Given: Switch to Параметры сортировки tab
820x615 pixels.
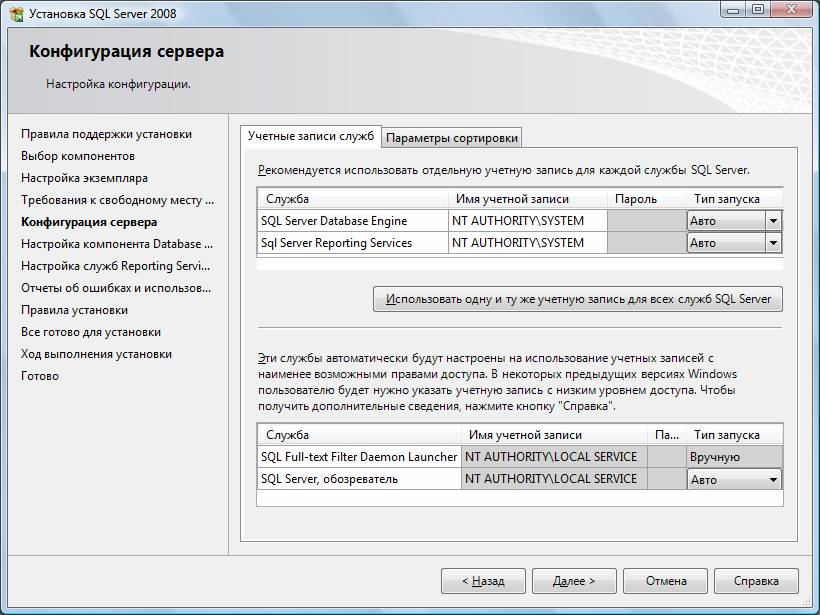Looking at the screenshot, I should [x=452, y=138].
